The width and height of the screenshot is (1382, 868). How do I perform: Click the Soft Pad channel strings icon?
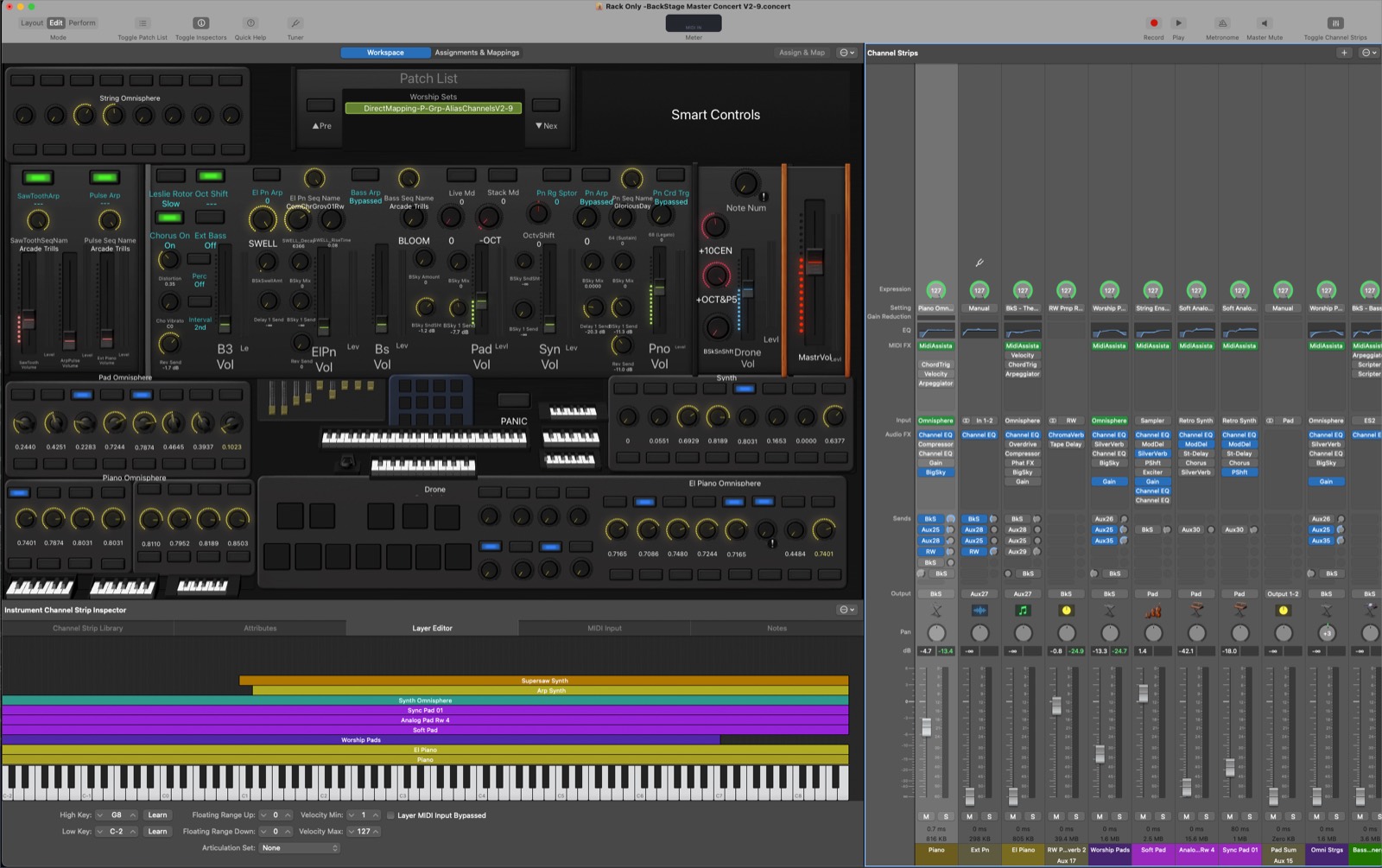[x=1153, y=611]
